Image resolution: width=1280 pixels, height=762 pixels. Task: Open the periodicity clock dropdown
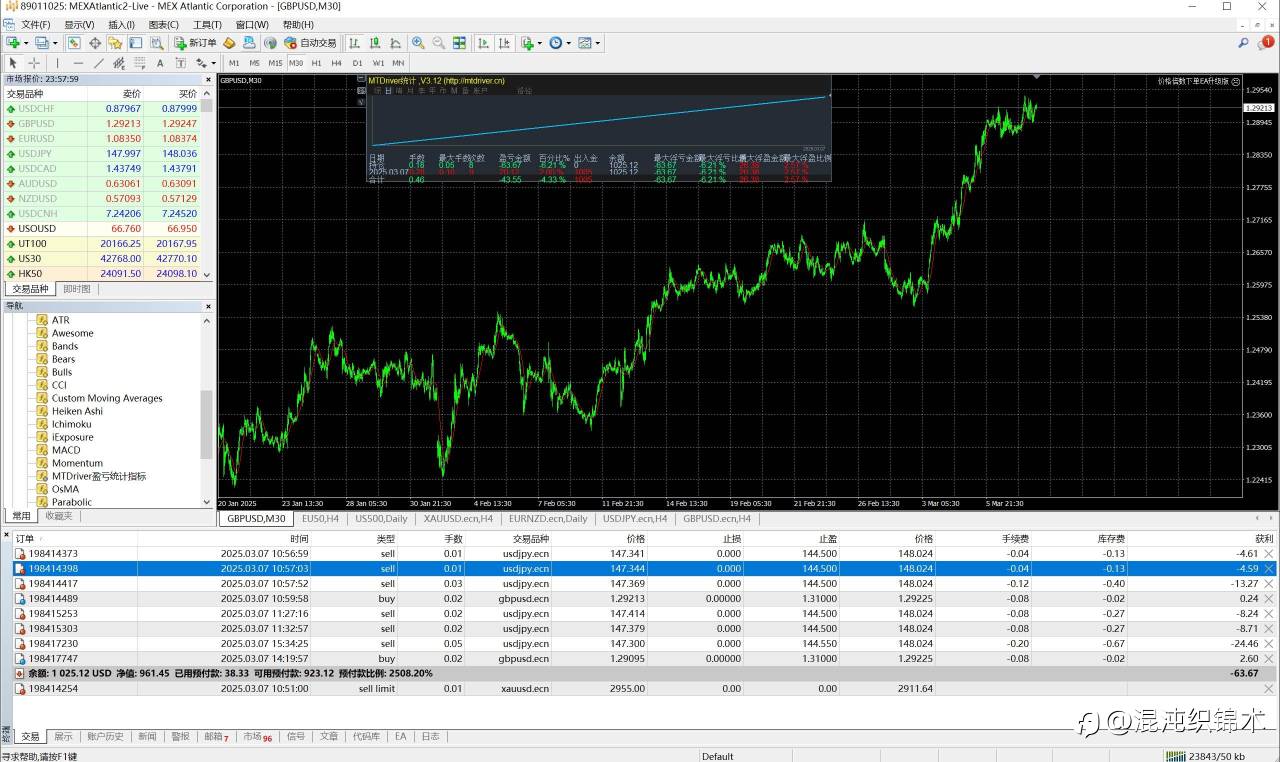(568, 43)
